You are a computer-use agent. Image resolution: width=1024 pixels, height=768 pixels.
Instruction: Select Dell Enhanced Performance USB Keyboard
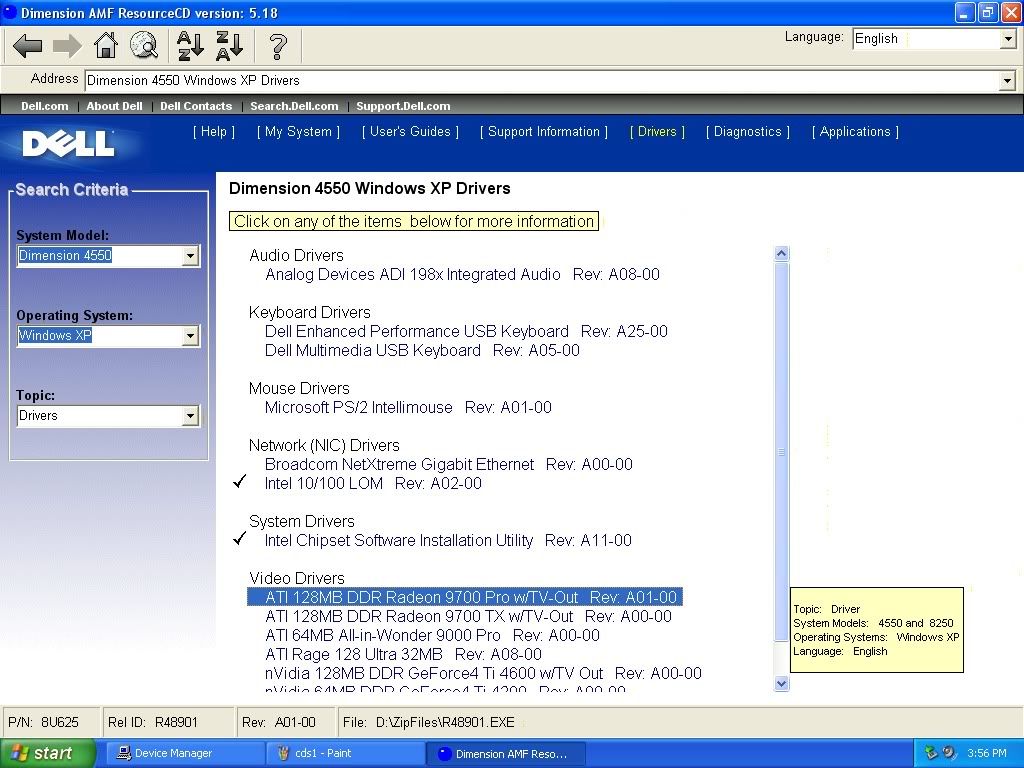coord(466,331)
